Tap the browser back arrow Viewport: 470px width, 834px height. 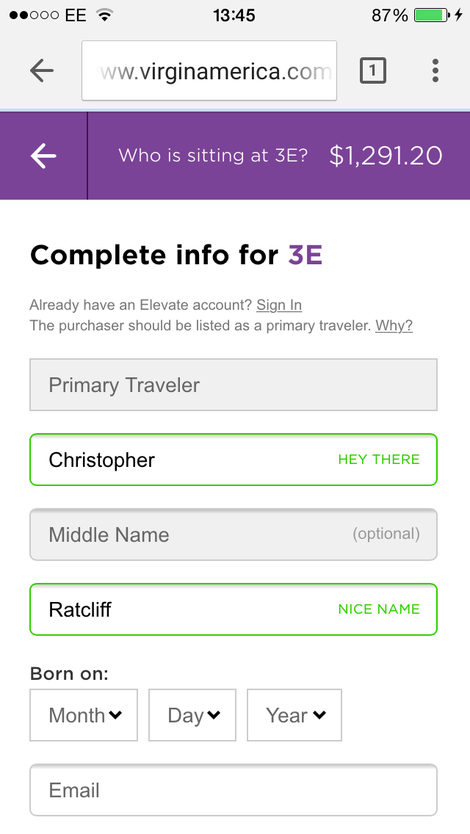[42, 70]
